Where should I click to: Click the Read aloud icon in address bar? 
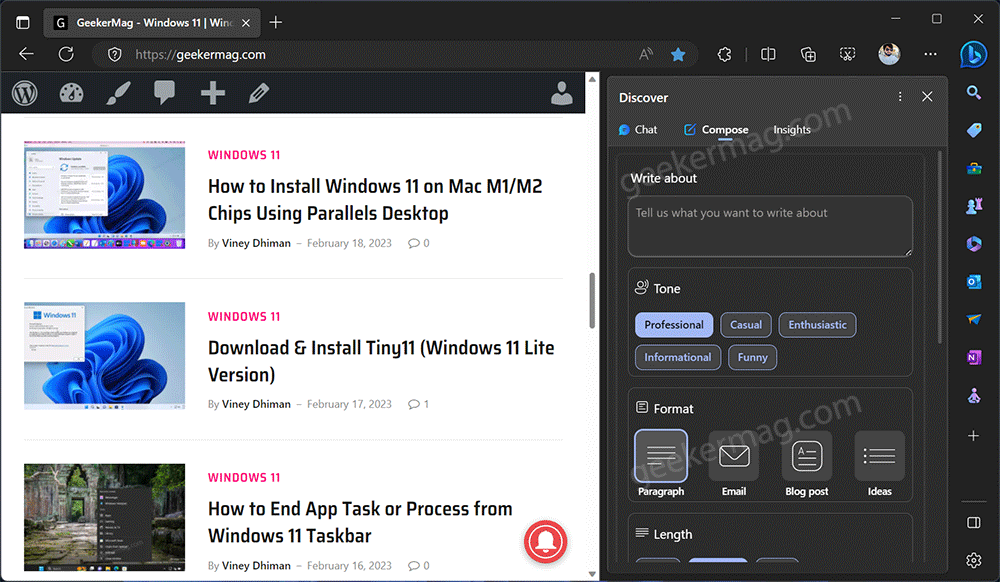click(x=646, y=55)
